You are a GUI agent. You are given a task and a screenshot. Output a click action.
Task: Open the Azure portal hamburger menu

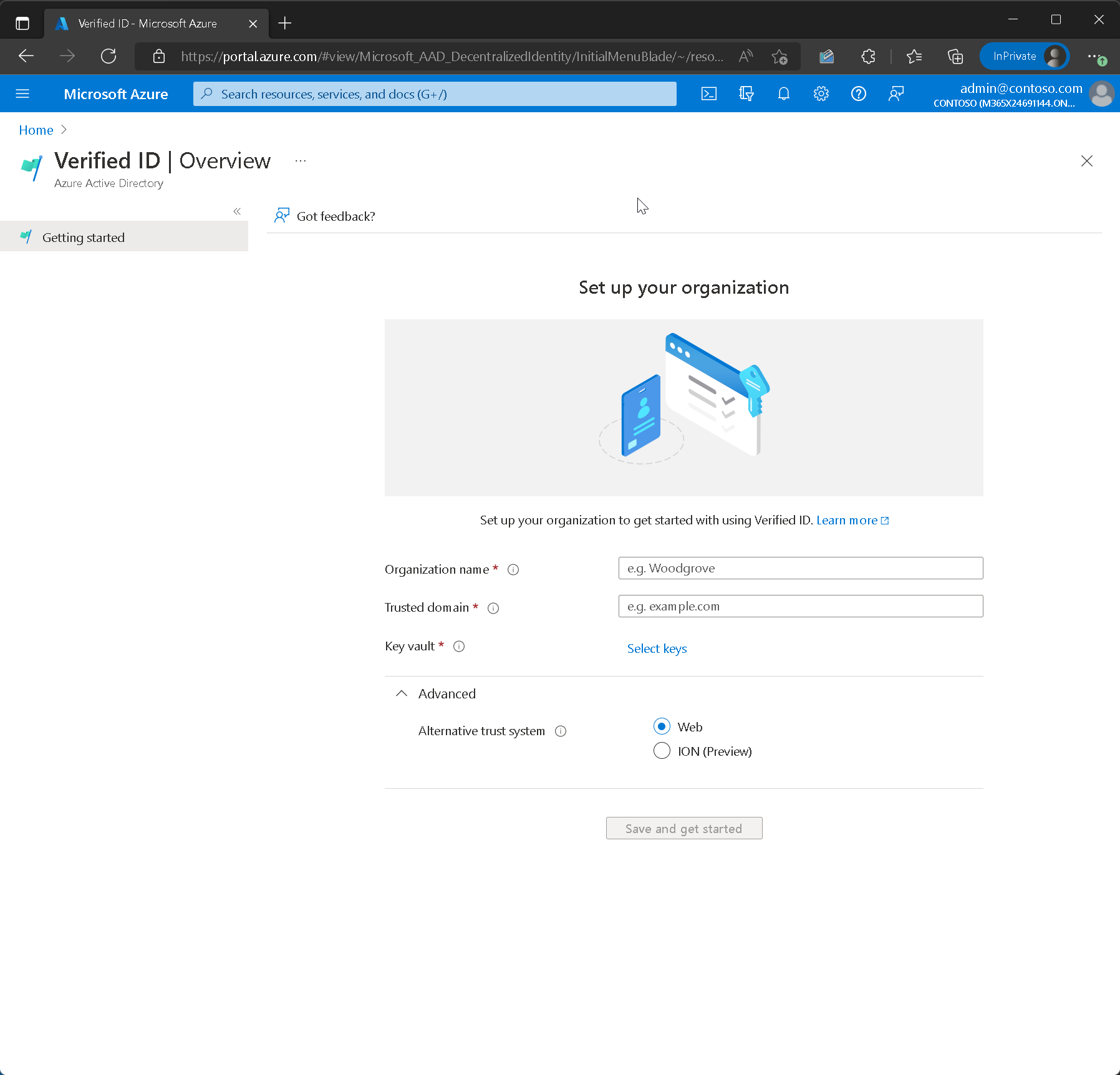pos(22,94)
